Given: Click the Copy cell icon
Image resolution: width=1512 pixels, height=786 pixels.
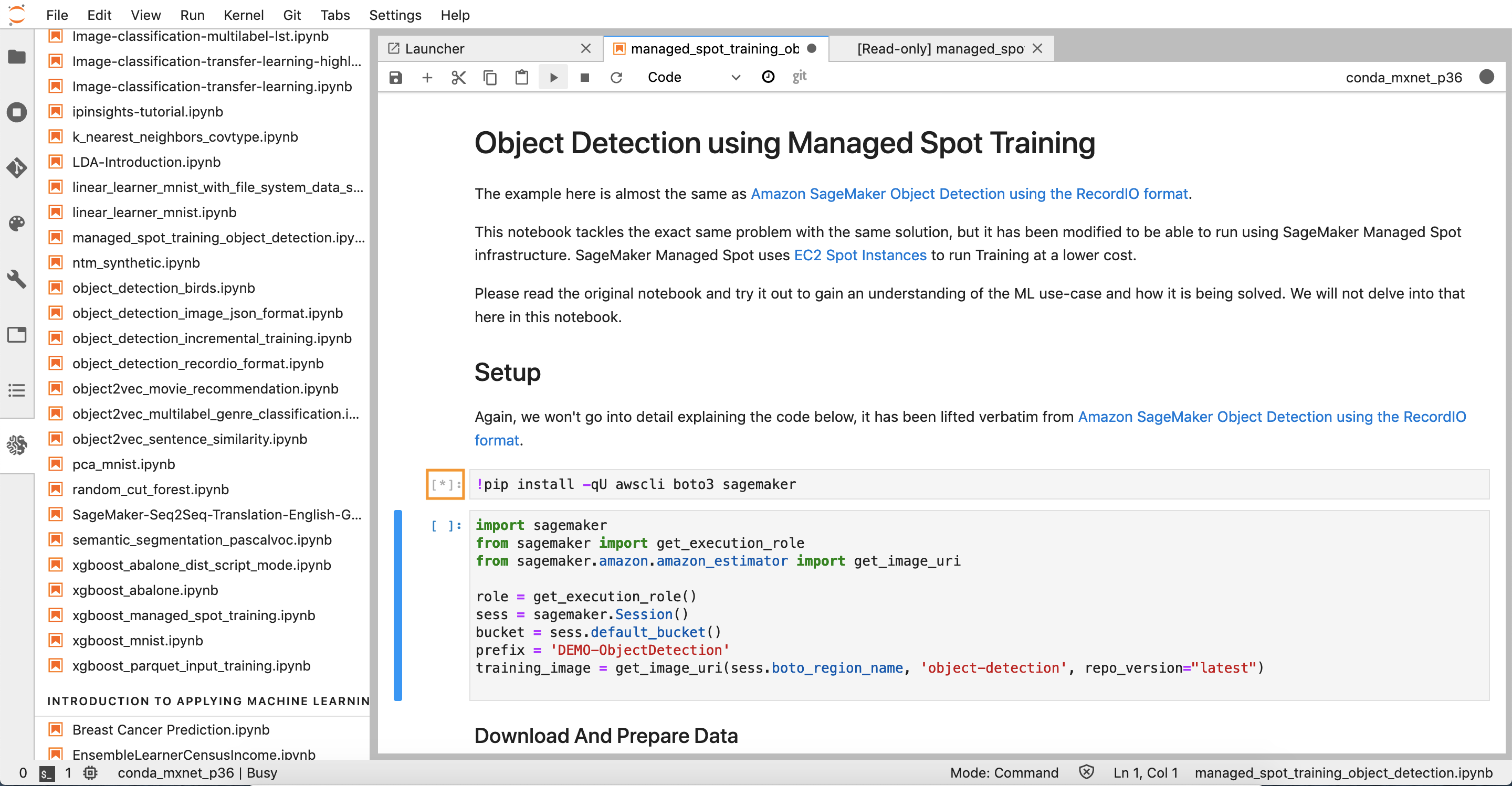Looking at the screenshot, I should (x=490, y=77).
